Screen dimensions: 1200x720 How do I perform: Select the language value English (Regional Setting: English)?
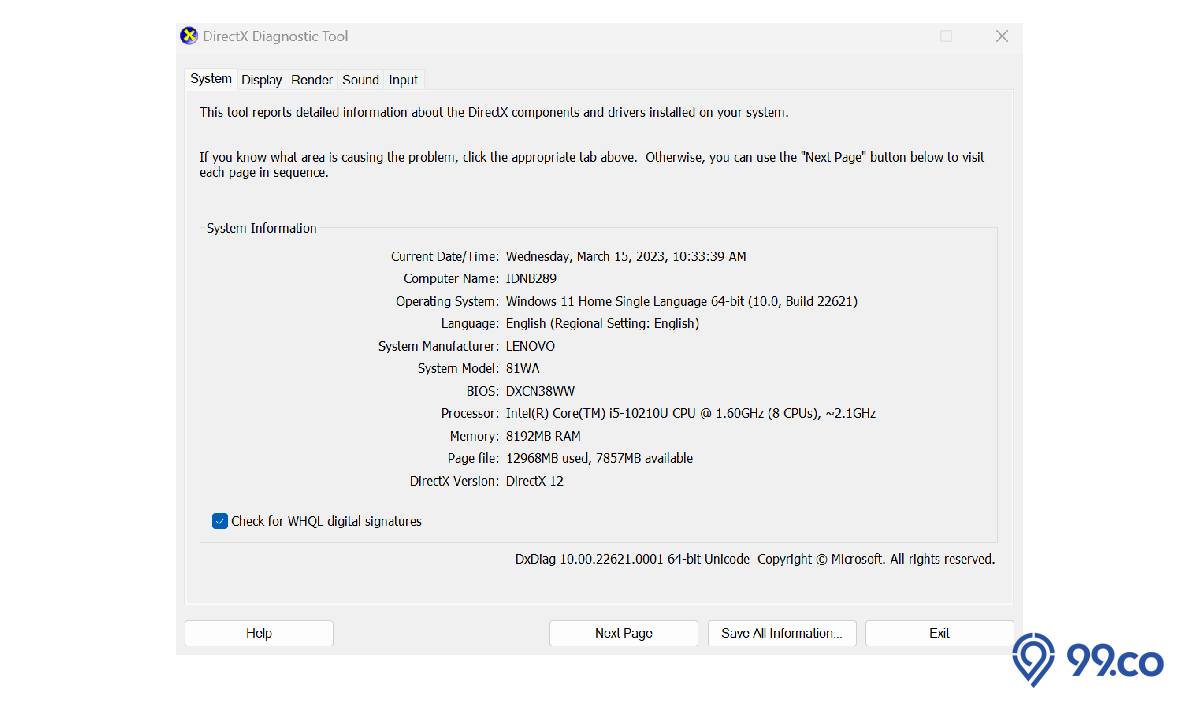[x=602, y=324]
